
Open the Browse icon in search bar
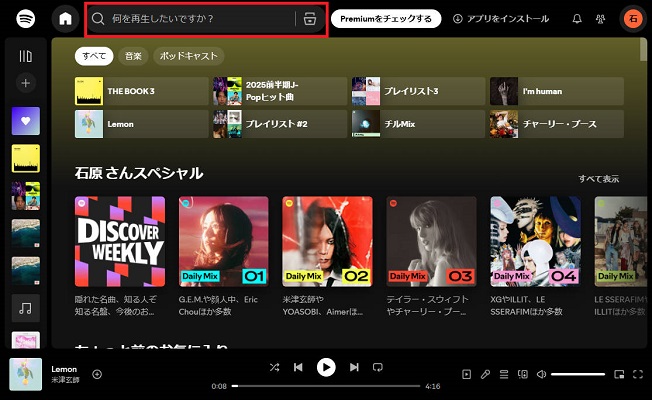coord(310,19)
